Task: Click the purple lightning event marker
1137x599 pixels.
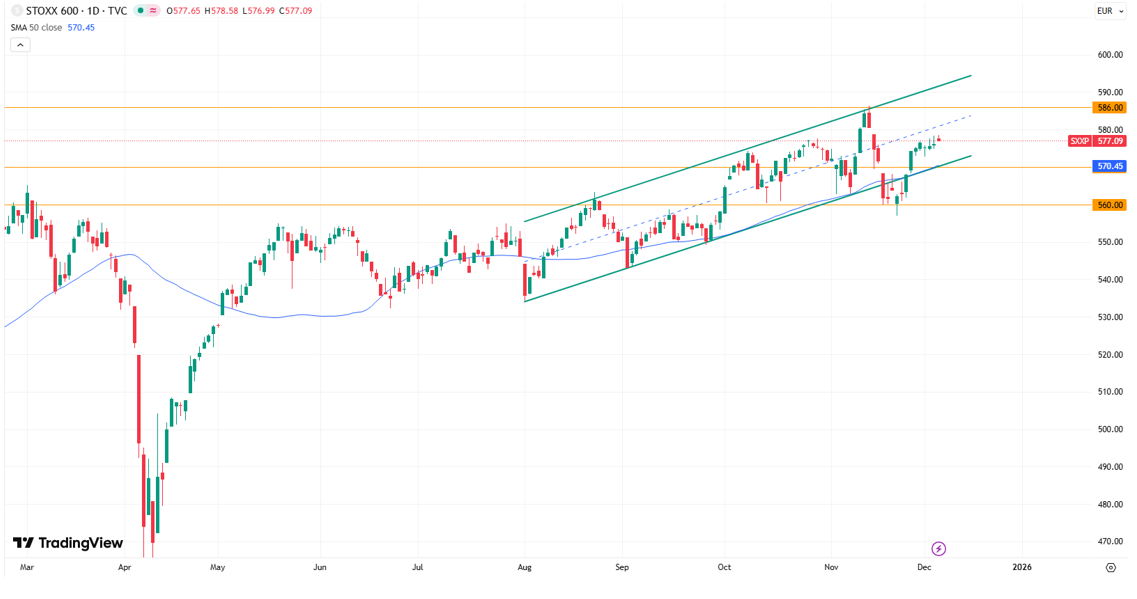Action: click(x=938, y=548)
